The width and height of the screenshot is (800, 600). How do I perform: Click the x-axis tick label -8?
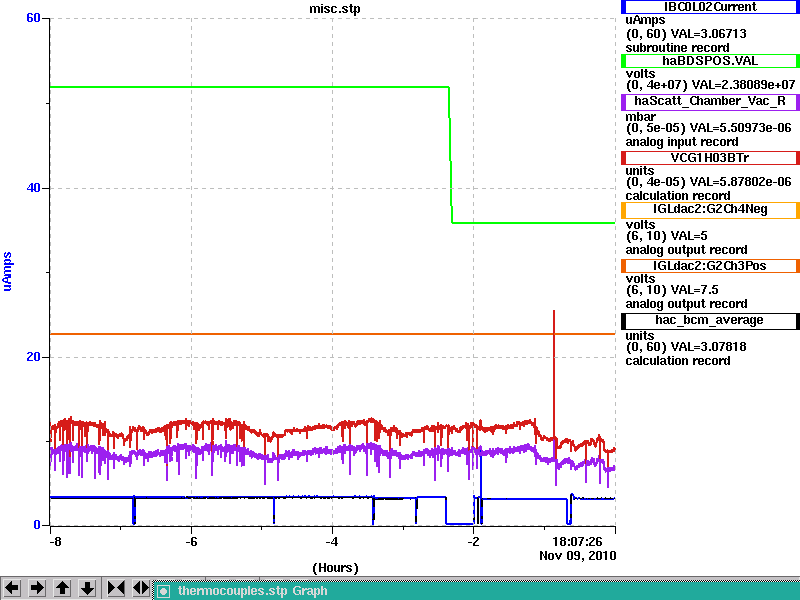point(55,541)
